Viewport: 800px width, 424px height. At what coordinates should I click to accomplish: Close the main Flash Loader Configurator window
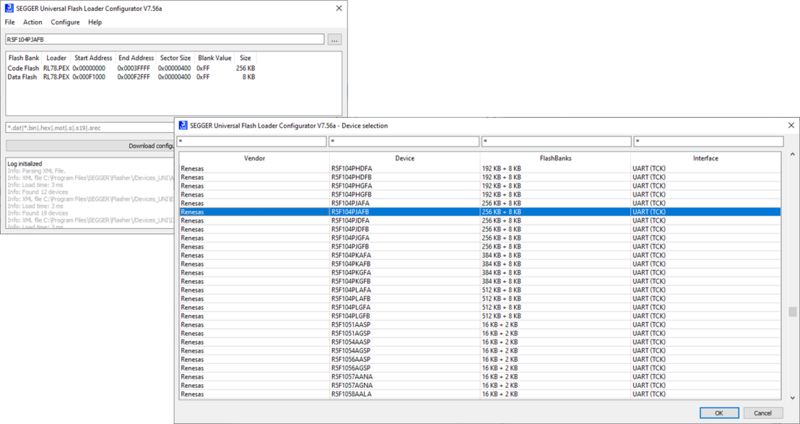pos(339,8)
